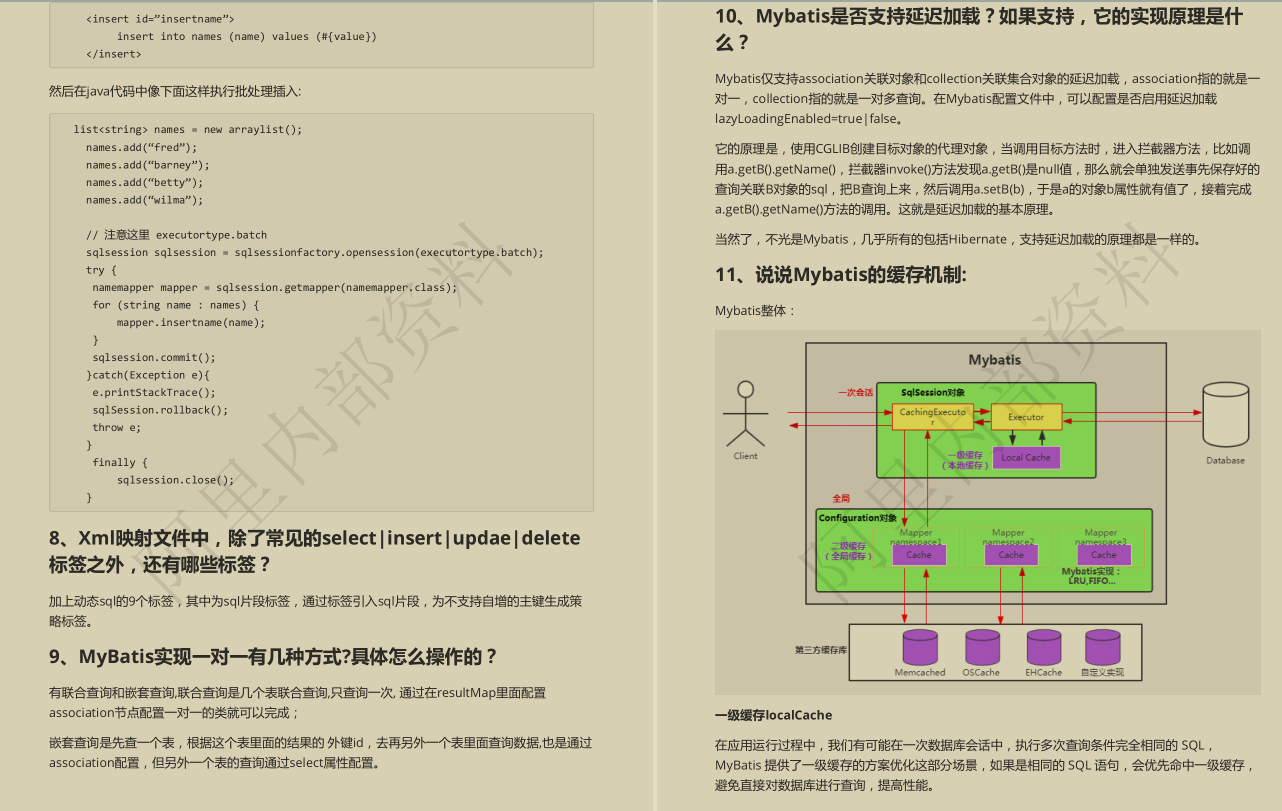1282x811 pixels.
Task: Click heading '9、MyBatis实现一对一有几种方式'
Action: [273, 657]
